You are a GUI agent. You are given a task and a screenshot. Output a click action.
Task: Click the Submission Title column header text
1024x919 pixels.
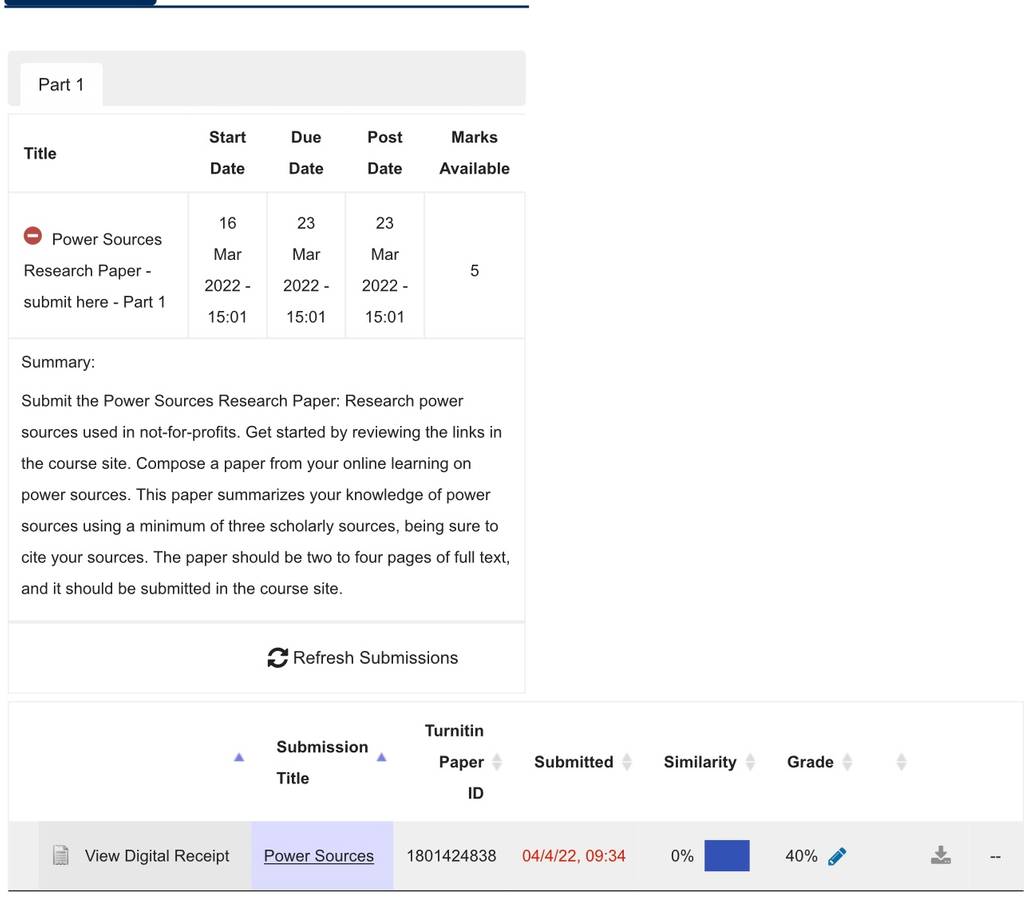[322, 762]
